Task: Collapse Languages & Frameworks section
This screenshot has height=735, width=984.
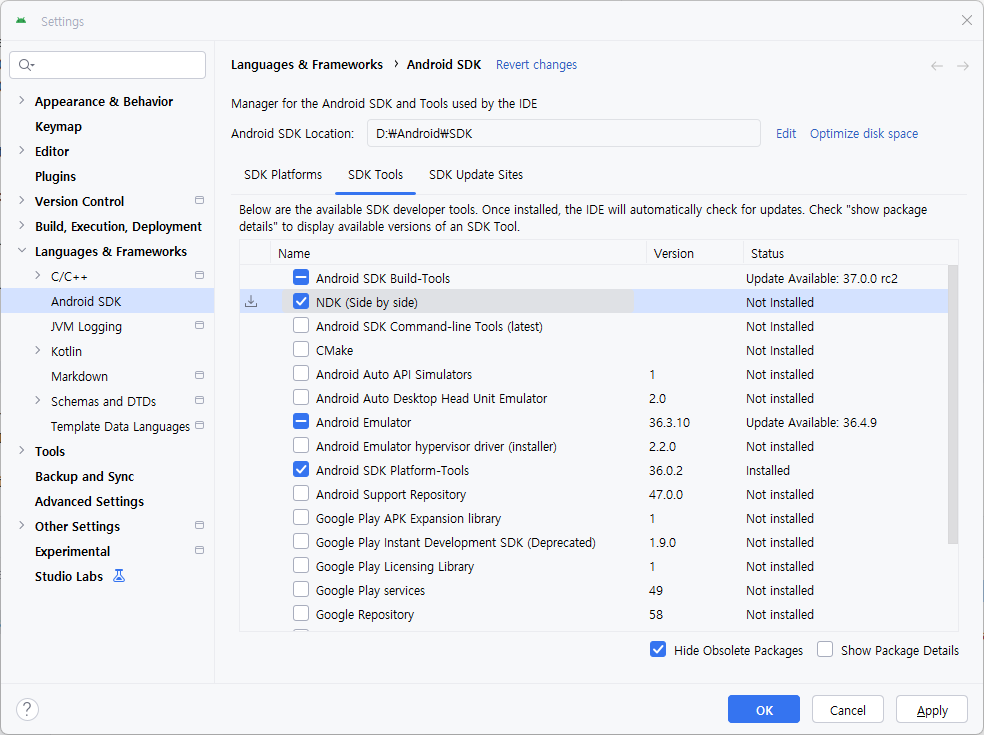Action: [22, 250]
